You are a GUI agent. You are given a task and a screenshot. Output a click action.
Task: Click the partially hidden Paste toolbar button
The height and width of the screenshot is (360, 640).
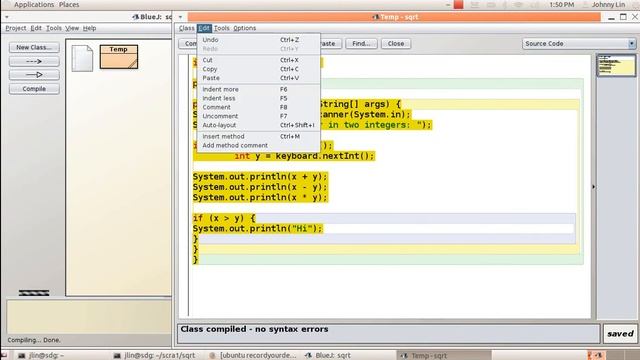tap(331, 44)
